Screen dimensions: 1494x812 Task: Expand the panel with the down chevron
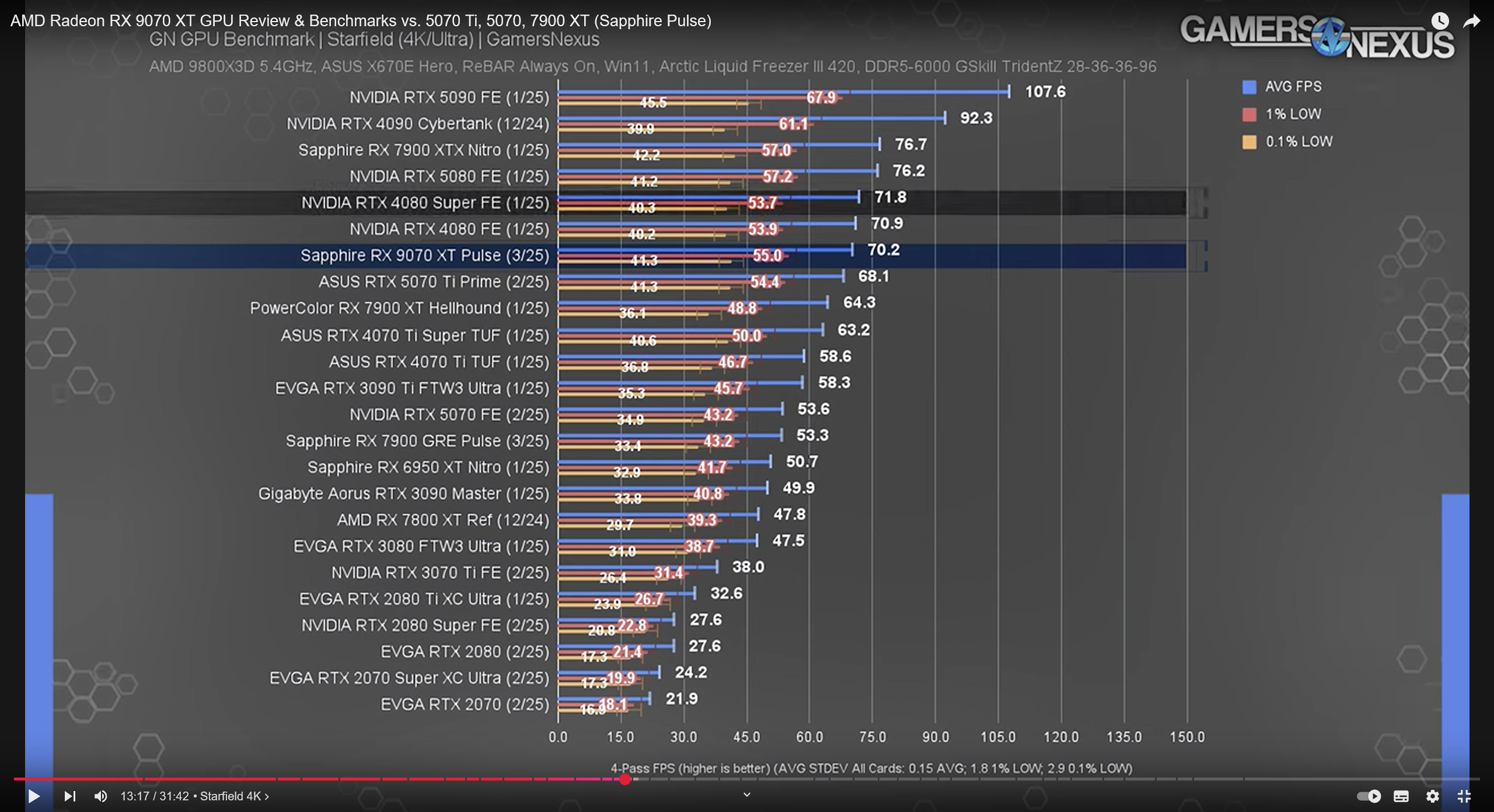746,794
